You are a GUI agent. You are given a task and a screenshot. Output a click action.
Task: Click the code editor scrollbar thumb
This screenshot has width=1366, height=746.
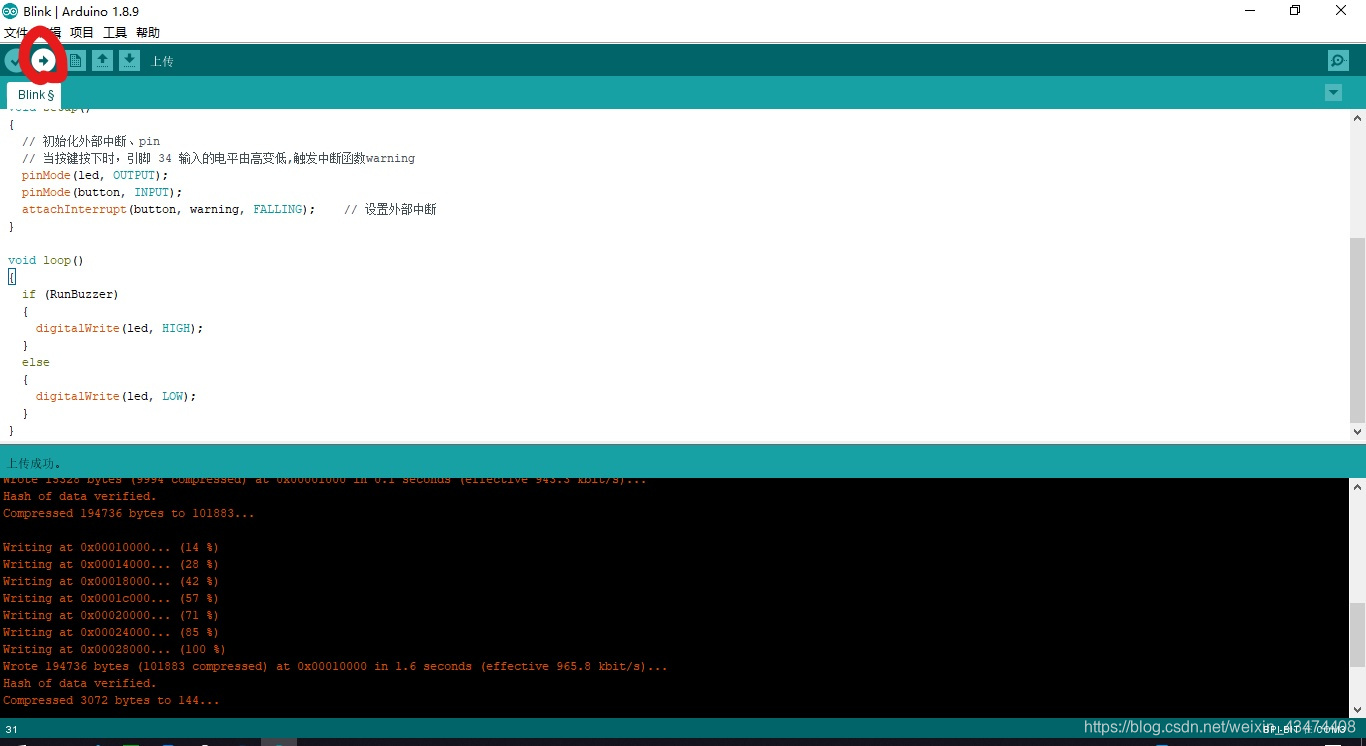[1357, 330]
